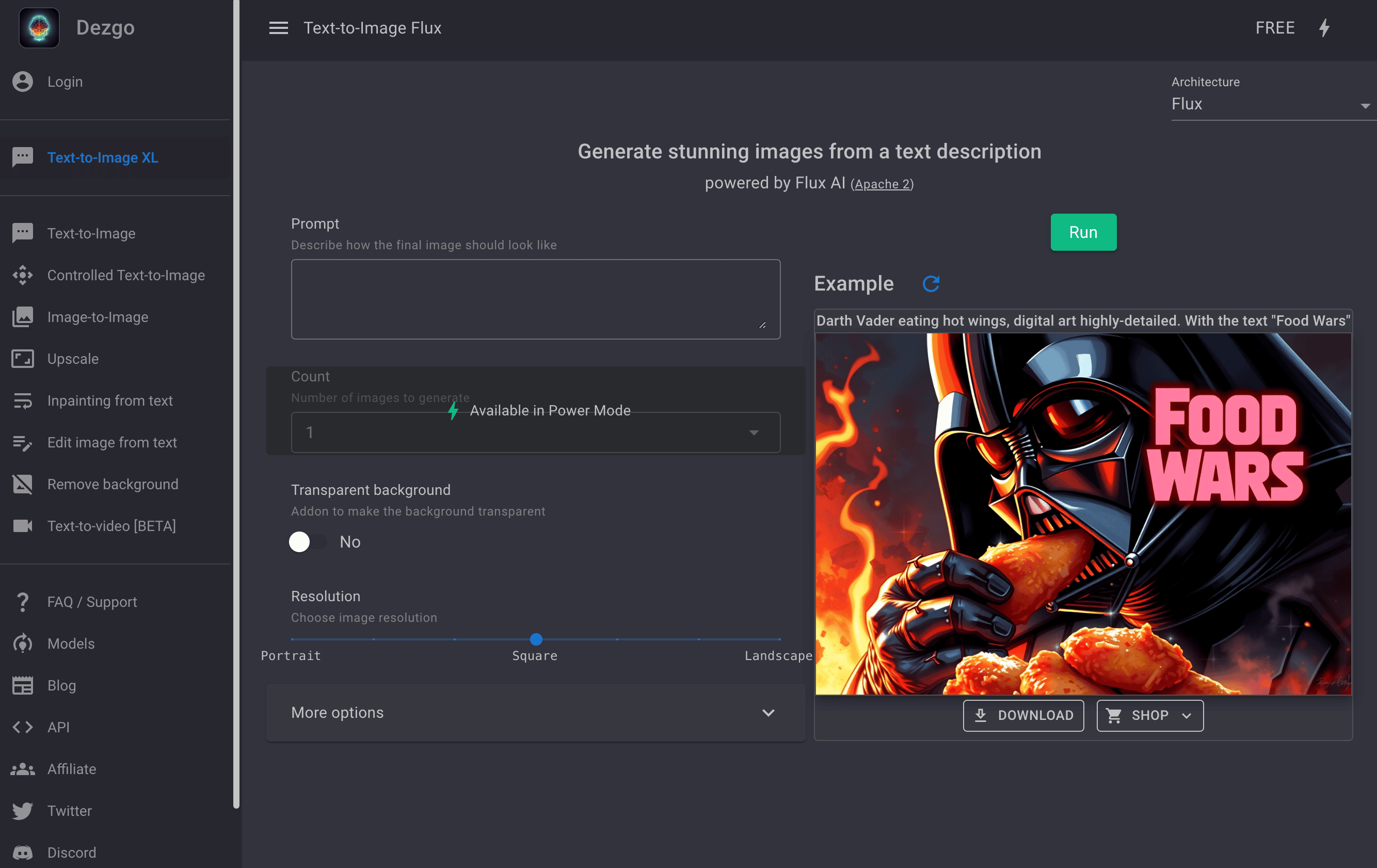
Task: Click the Text-to-video camera icon
Action: point(22,525)
